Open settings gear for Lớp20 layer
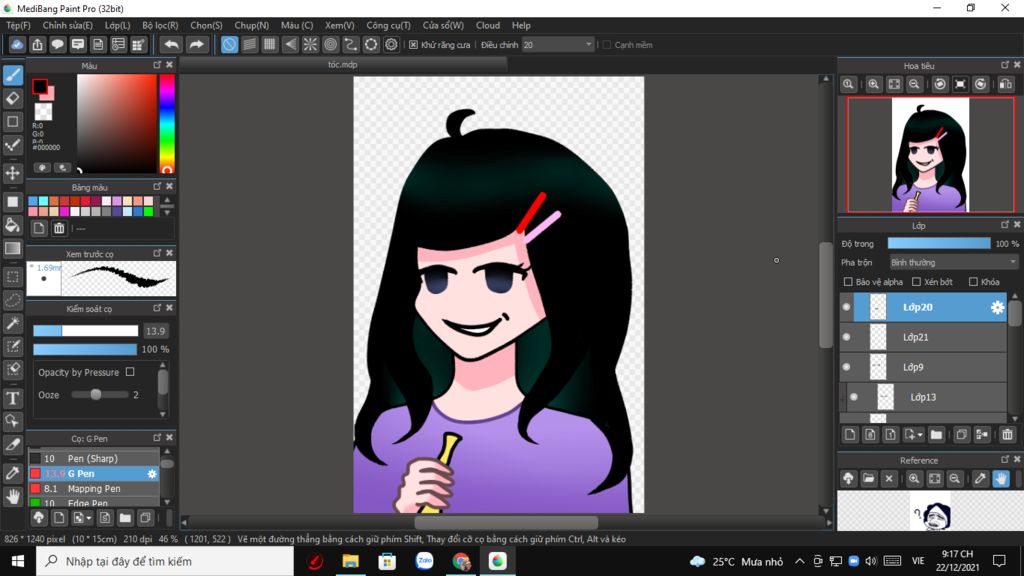1024x576 pixels. (997, 308)
